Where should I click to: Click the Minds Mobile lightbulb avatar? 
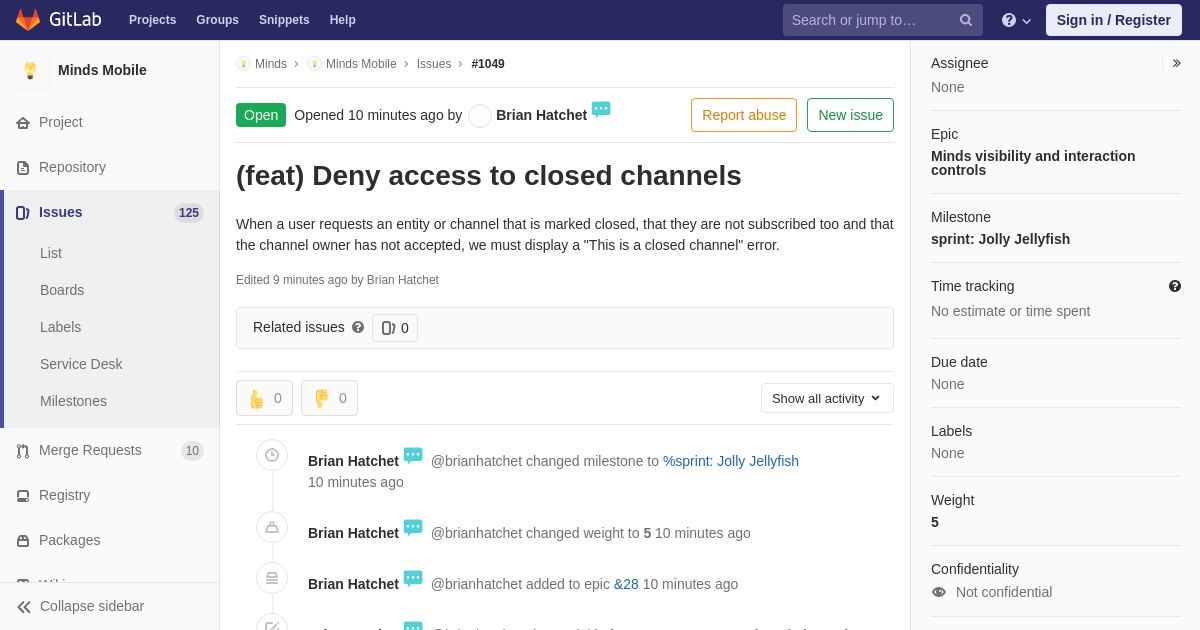coord(30,70)
